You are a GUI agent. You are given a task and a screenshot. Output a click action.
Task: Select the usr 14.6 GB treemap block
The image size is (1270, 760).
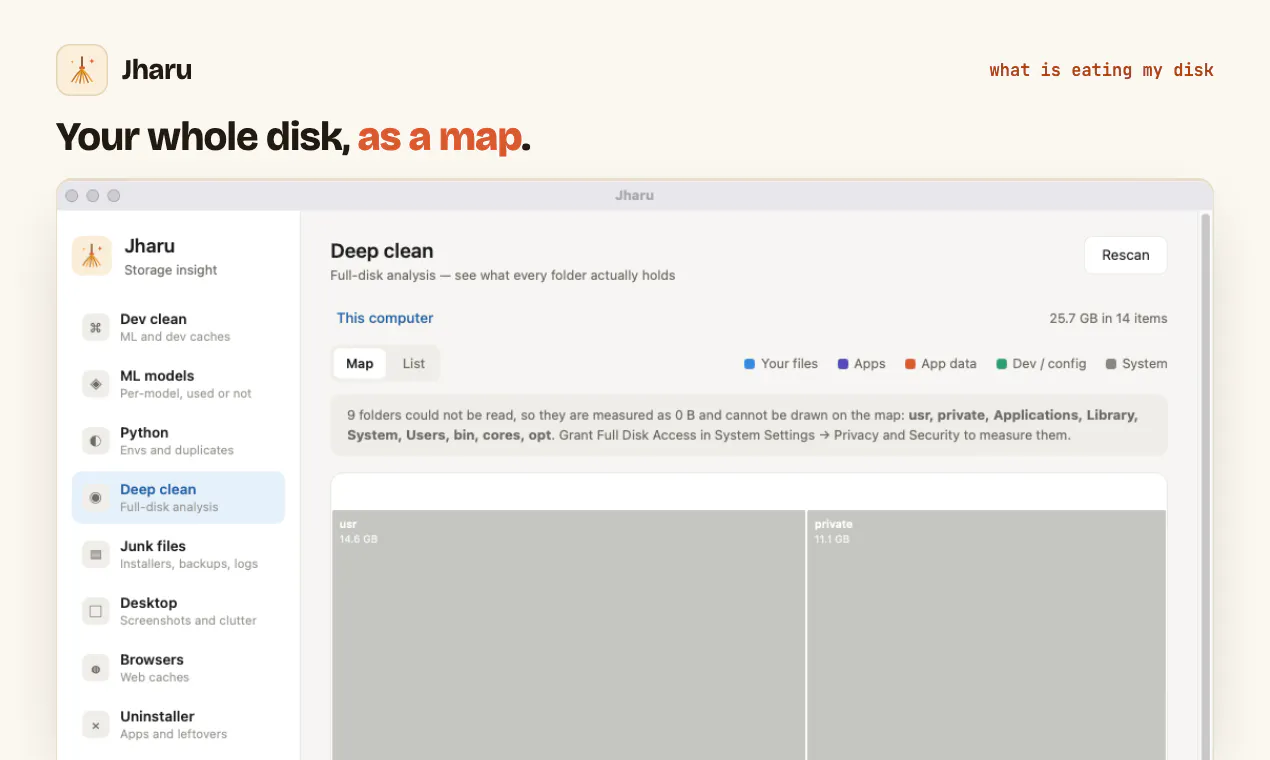tap(568, 635)
